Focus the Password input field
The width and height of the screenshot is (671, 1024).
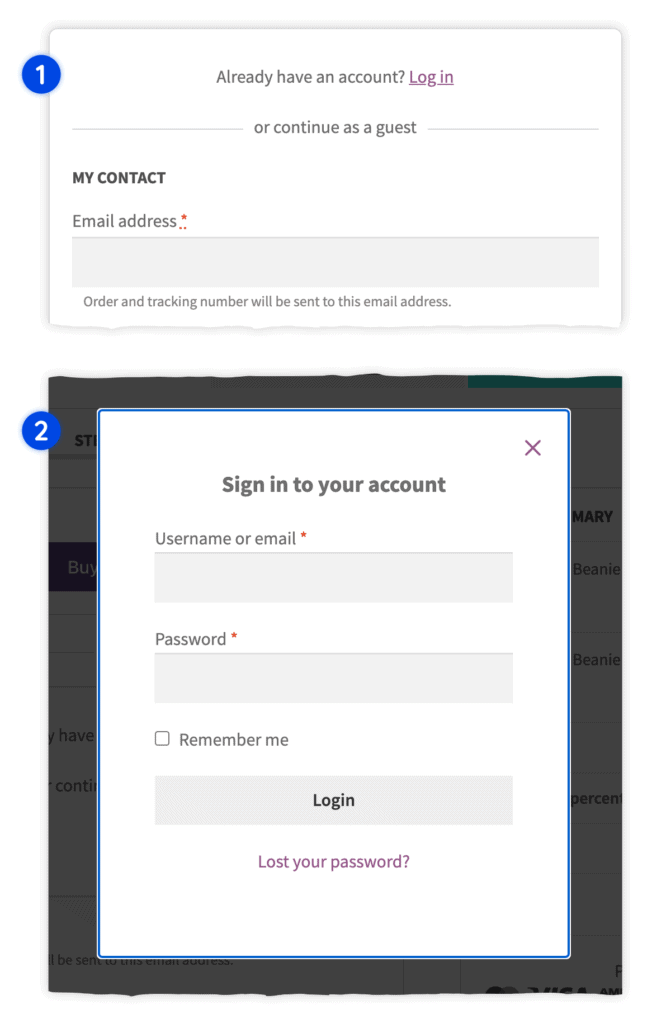click(334, 679)
